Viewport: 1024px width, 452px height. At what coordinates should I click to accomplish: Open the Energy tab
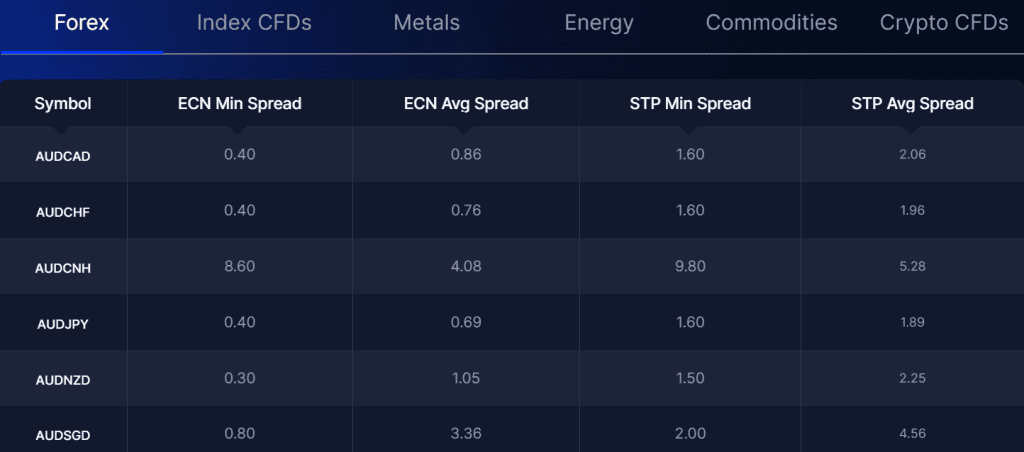tap(599, 23)
